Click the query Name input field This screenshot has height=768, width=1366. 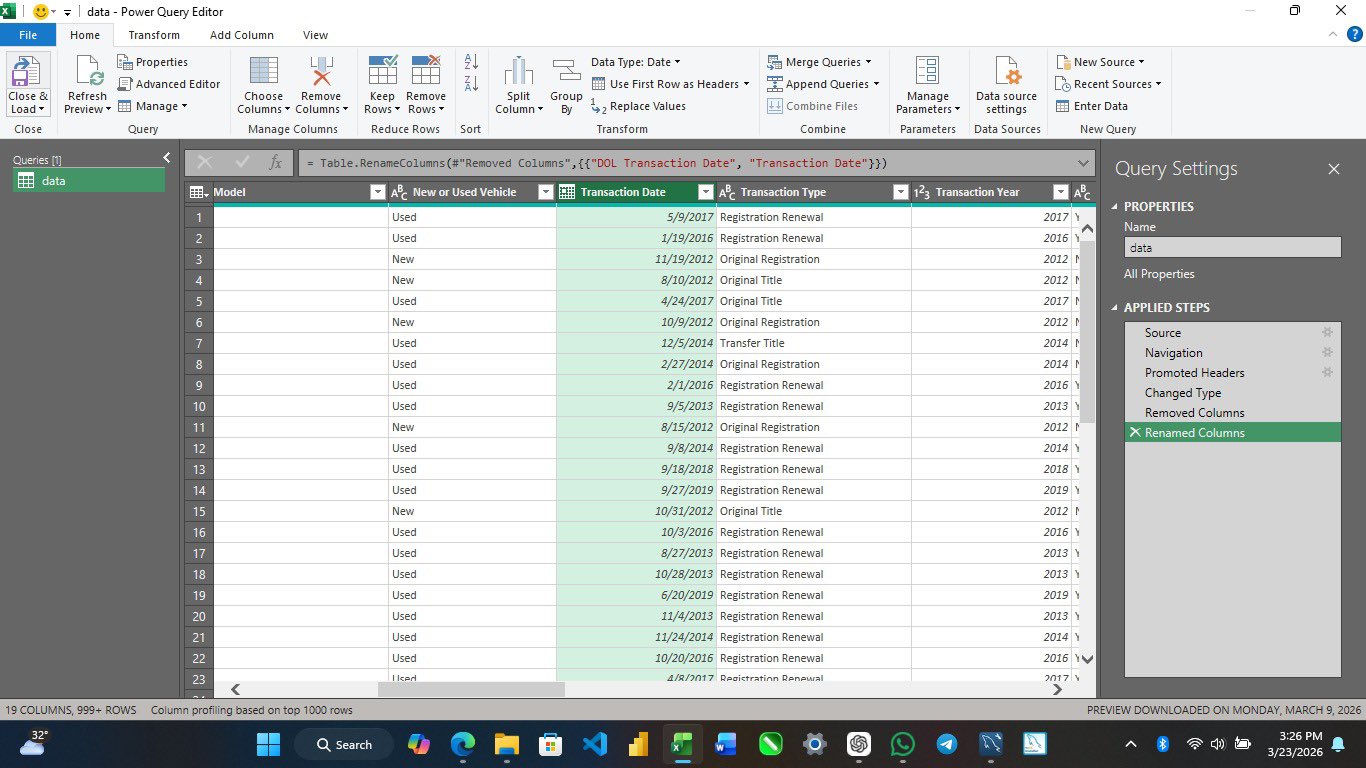click(1231, 247)
